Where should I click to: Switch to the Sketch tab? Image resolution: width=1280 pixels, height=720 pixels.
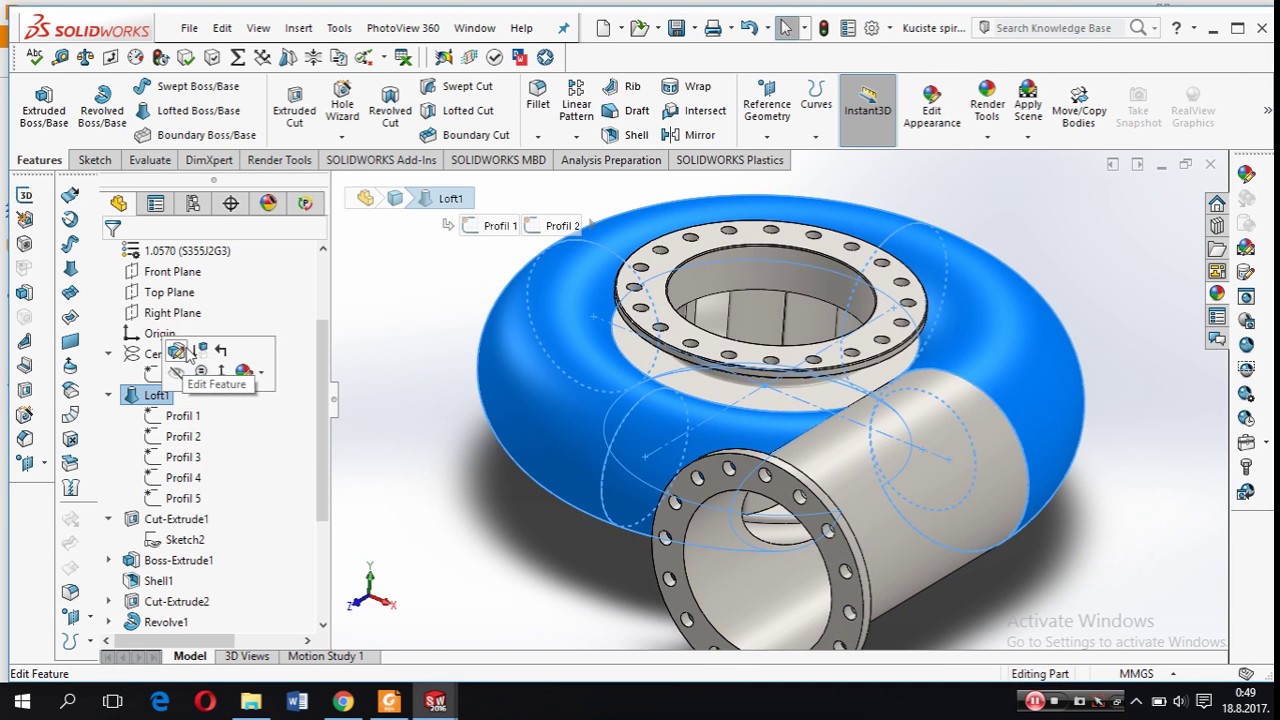click(95, 160)
